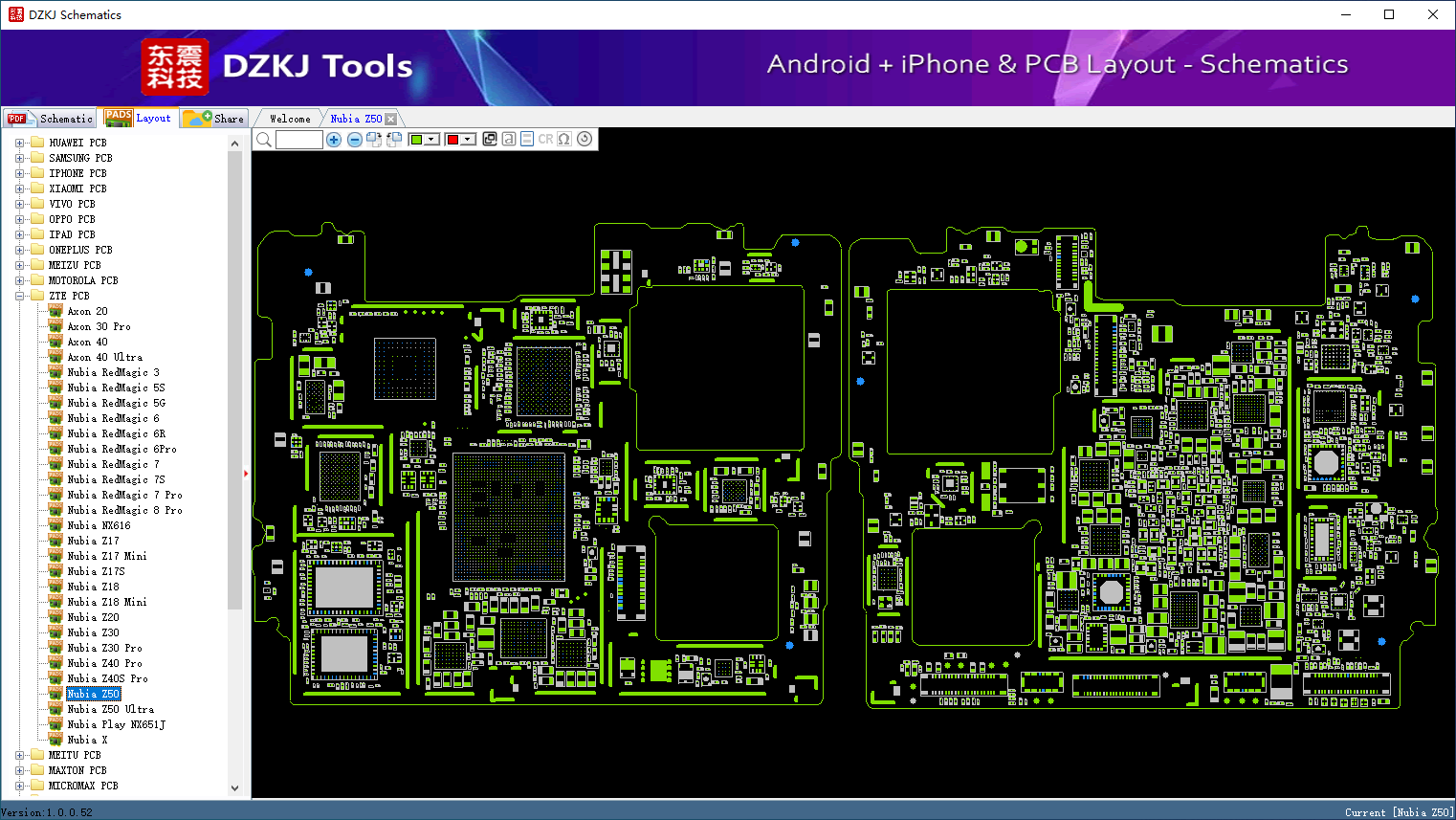This screenshot has width=1456, height=820.
Task: Zoom out with the blue minus button
Action: click(x=355, y=140)
